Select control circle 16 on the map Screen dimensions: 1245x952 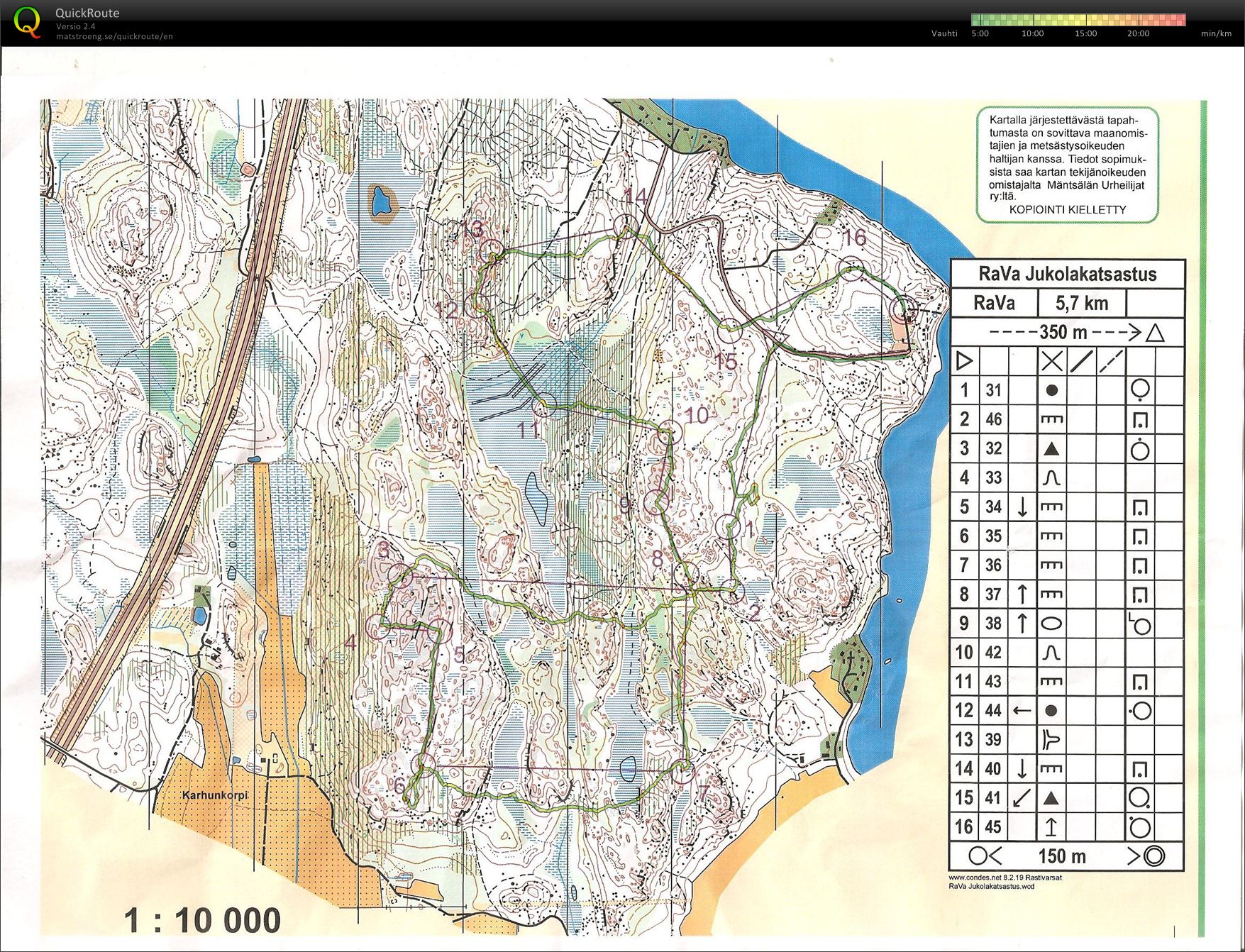(x=851, y=270)
